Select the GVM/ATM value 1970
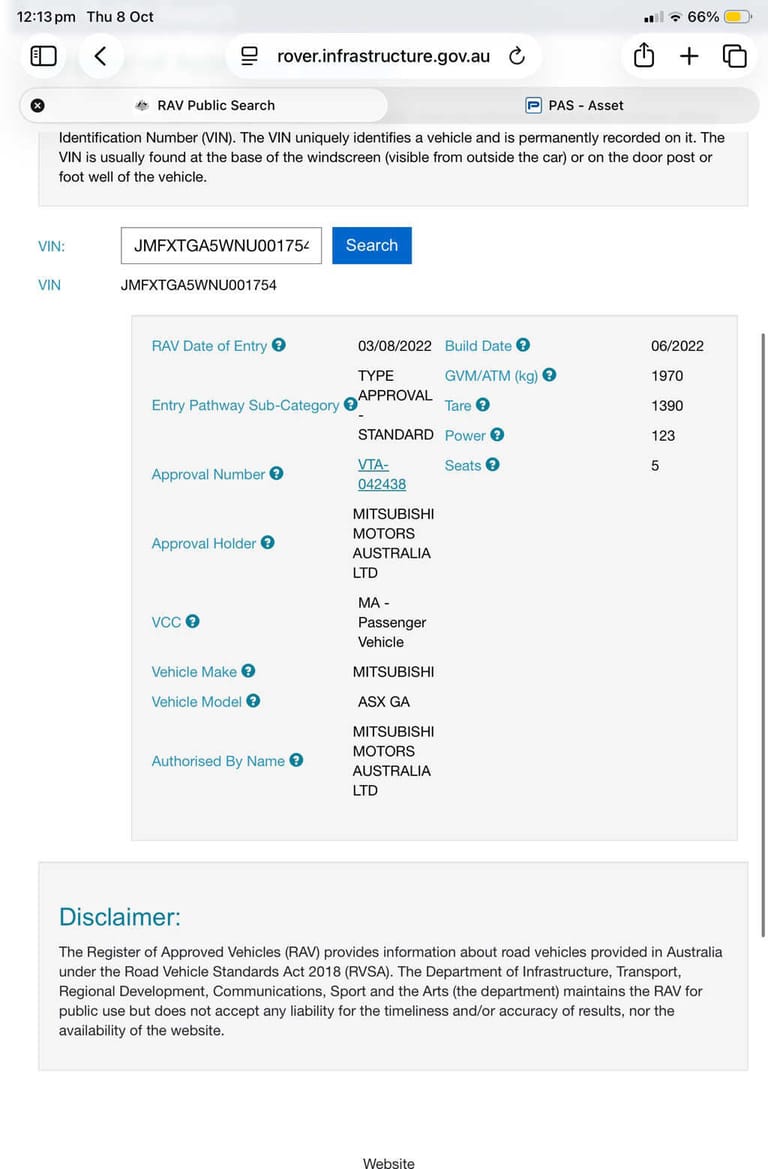Screen dimensions: 768x1169 point(667,376)
